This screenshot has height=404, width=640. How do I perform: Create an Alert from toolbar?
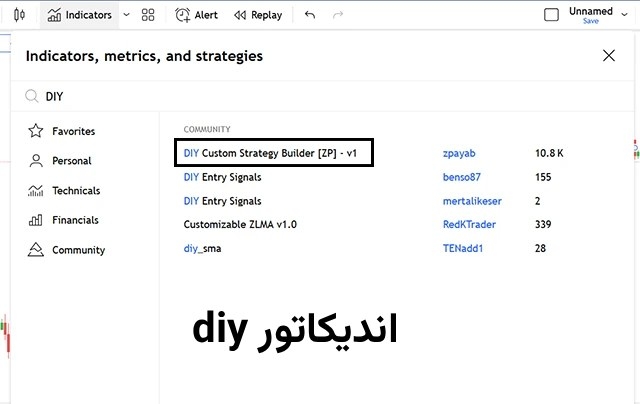point(196,15)
